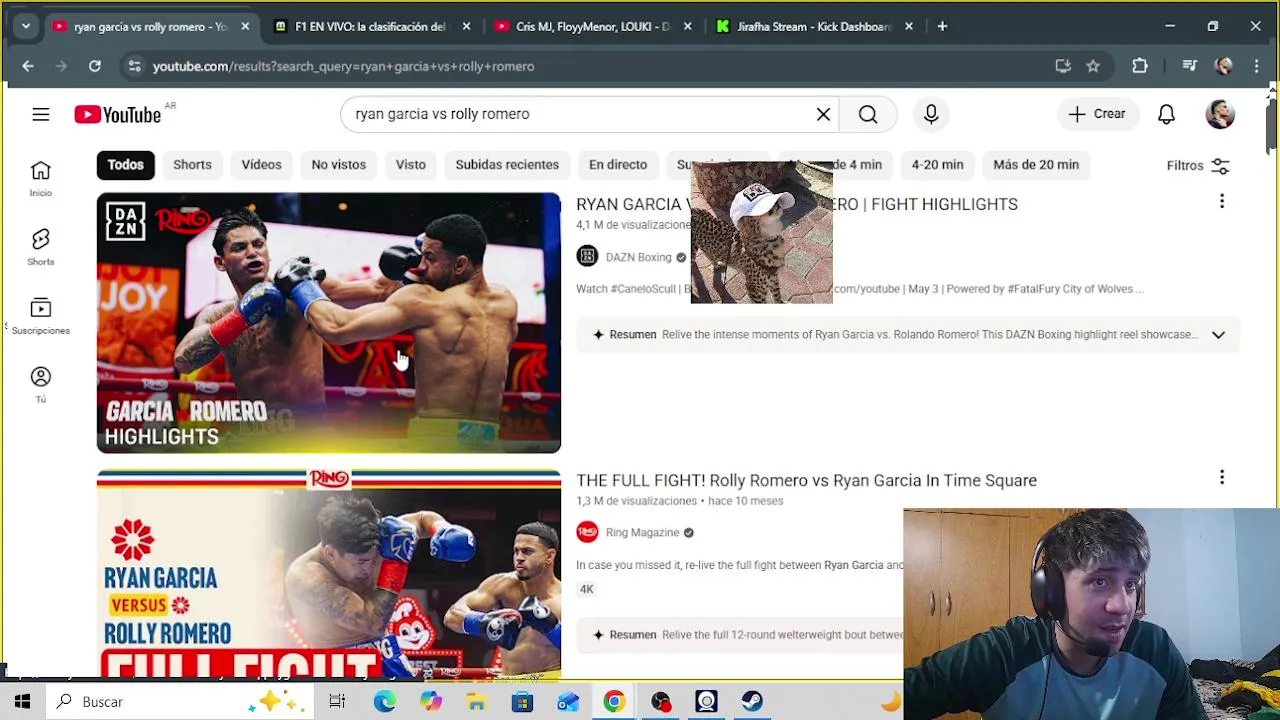Open the tab search dropdown arrow
1280x720 pixels.
25,26
